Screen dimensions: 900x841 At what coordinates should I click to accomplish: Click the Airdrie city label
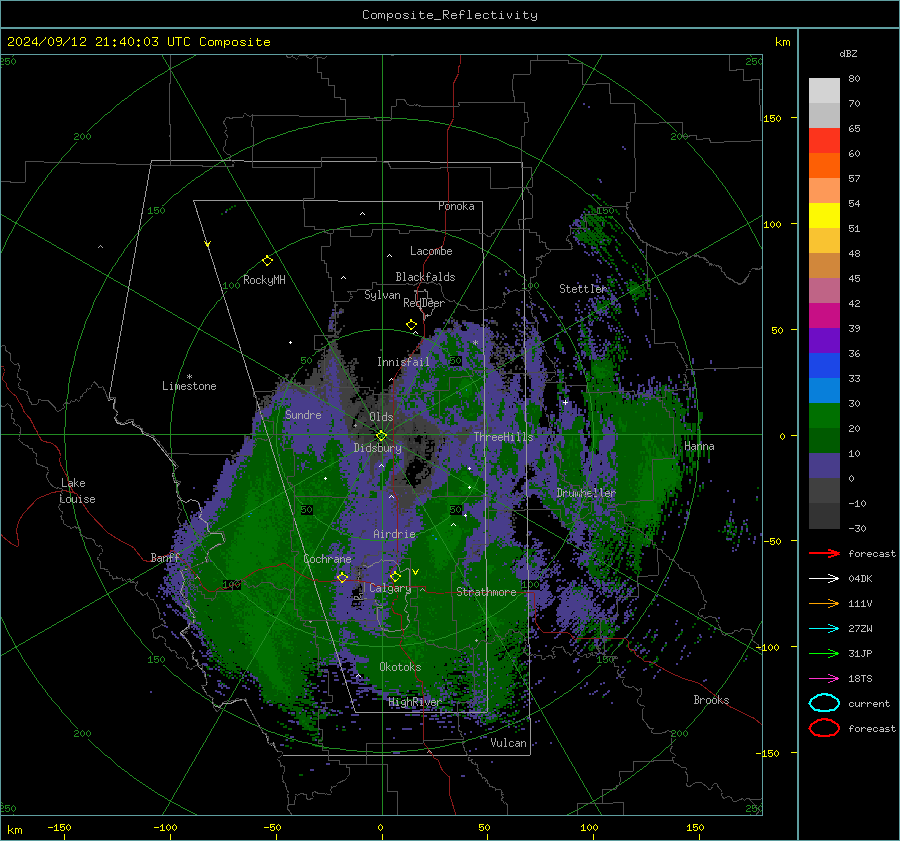[394, 534]
